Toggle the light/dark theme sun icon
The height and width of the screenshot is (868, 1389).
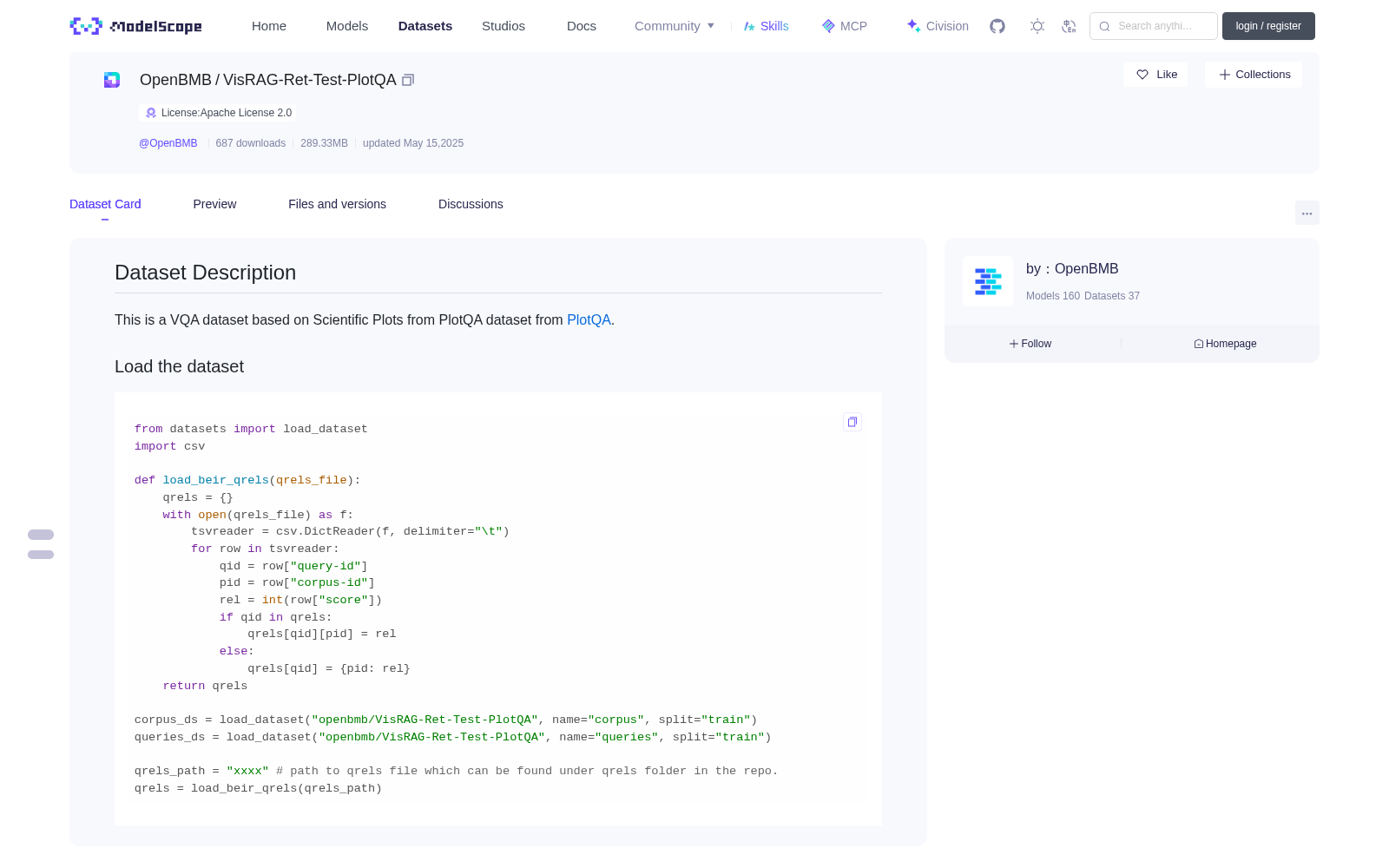[1037, 26]
